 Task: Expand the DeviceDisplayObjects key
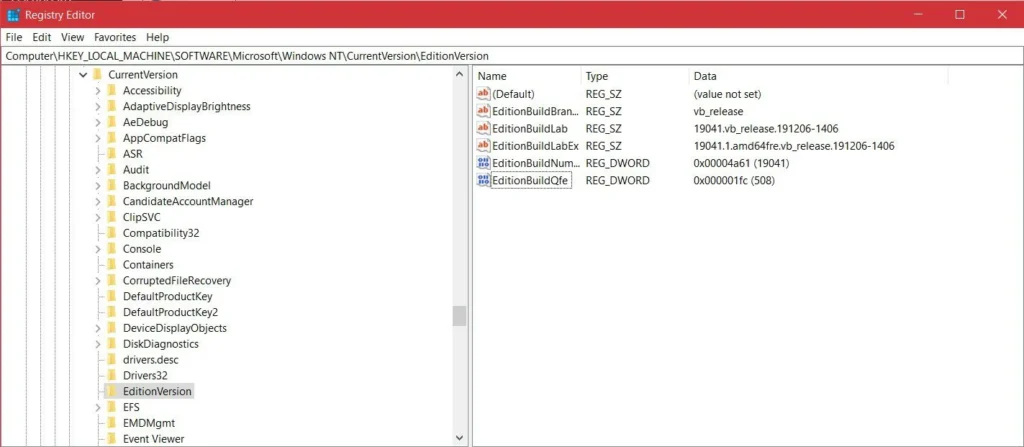97,328
